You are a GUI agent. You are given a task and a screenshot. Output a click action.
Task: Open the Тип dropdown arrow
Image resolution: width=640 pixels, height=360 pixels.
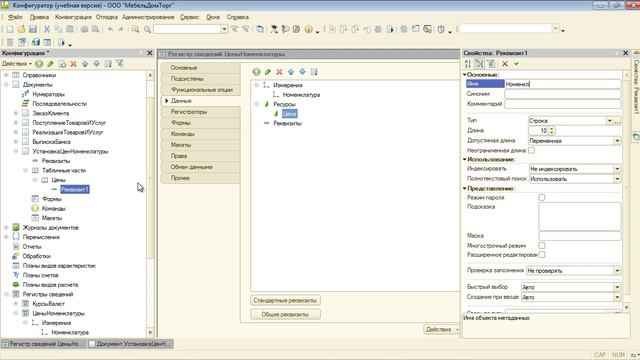[609, 121]
